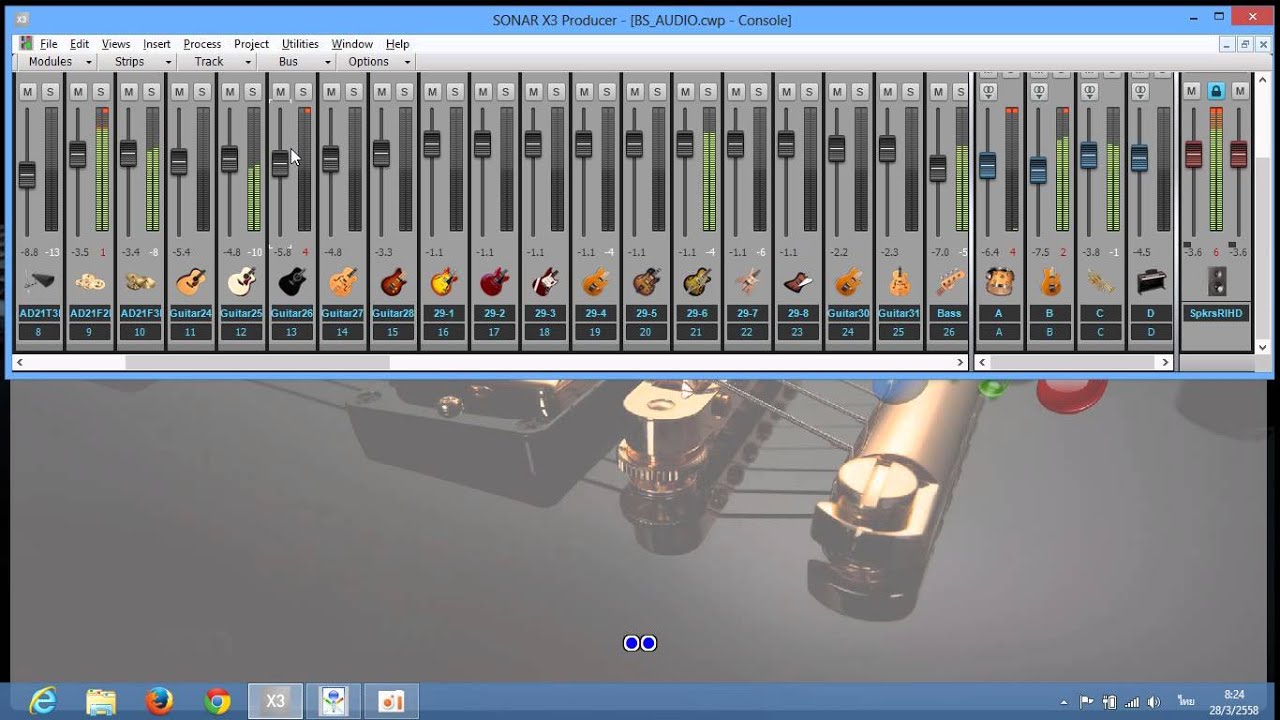Click the trumpet icon on bus C
Viewport: 1280px width, 720px height.
[x=1100, y=282]
